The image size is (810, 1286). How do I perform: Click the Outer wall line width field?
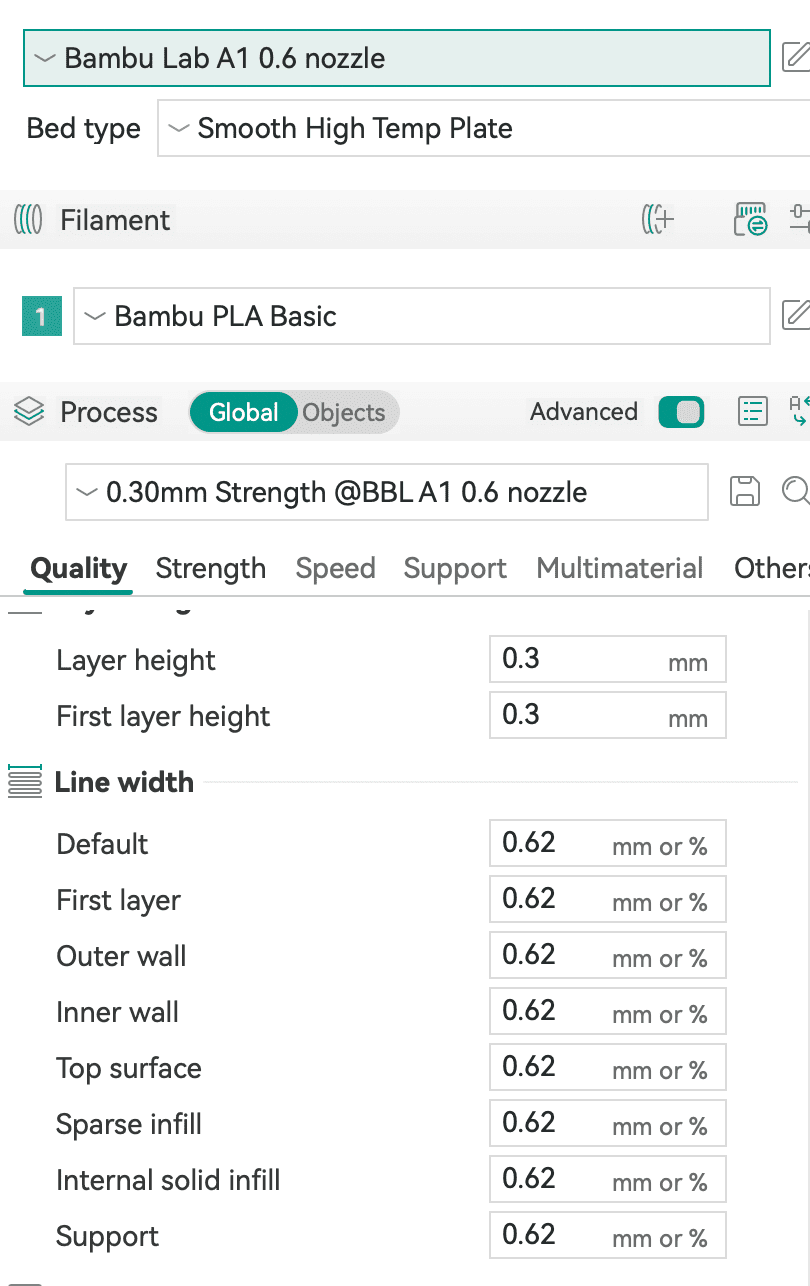[x=607, y=956]
